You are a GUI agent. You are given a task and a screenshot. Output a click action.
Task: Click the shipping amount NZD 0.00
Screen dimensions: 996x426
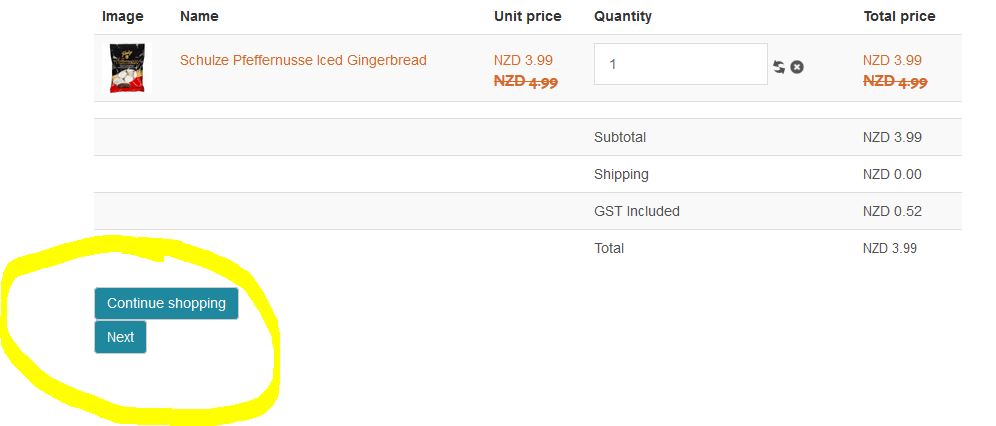pos(892,174)
